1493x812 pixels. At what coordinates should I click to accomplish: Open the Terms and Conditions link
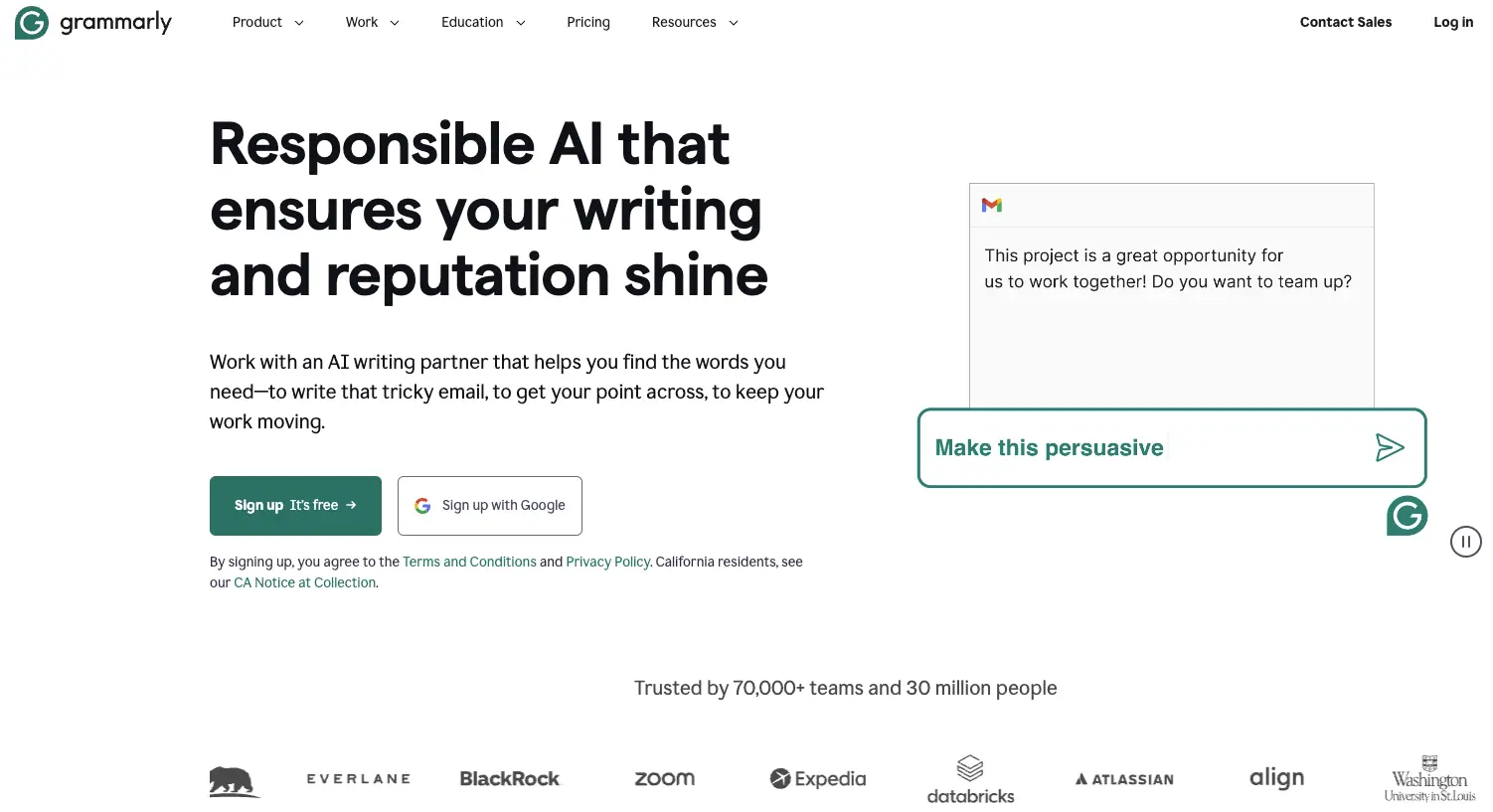click(469, 561)
